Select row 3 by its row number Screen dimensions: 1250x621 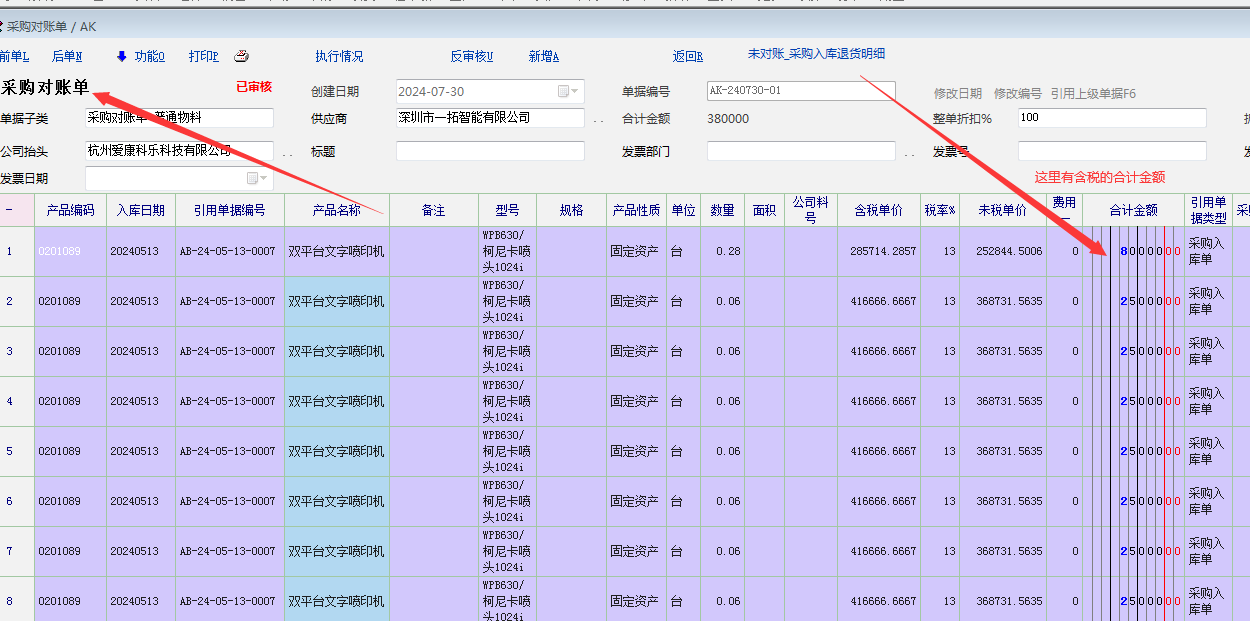(10, 351)
